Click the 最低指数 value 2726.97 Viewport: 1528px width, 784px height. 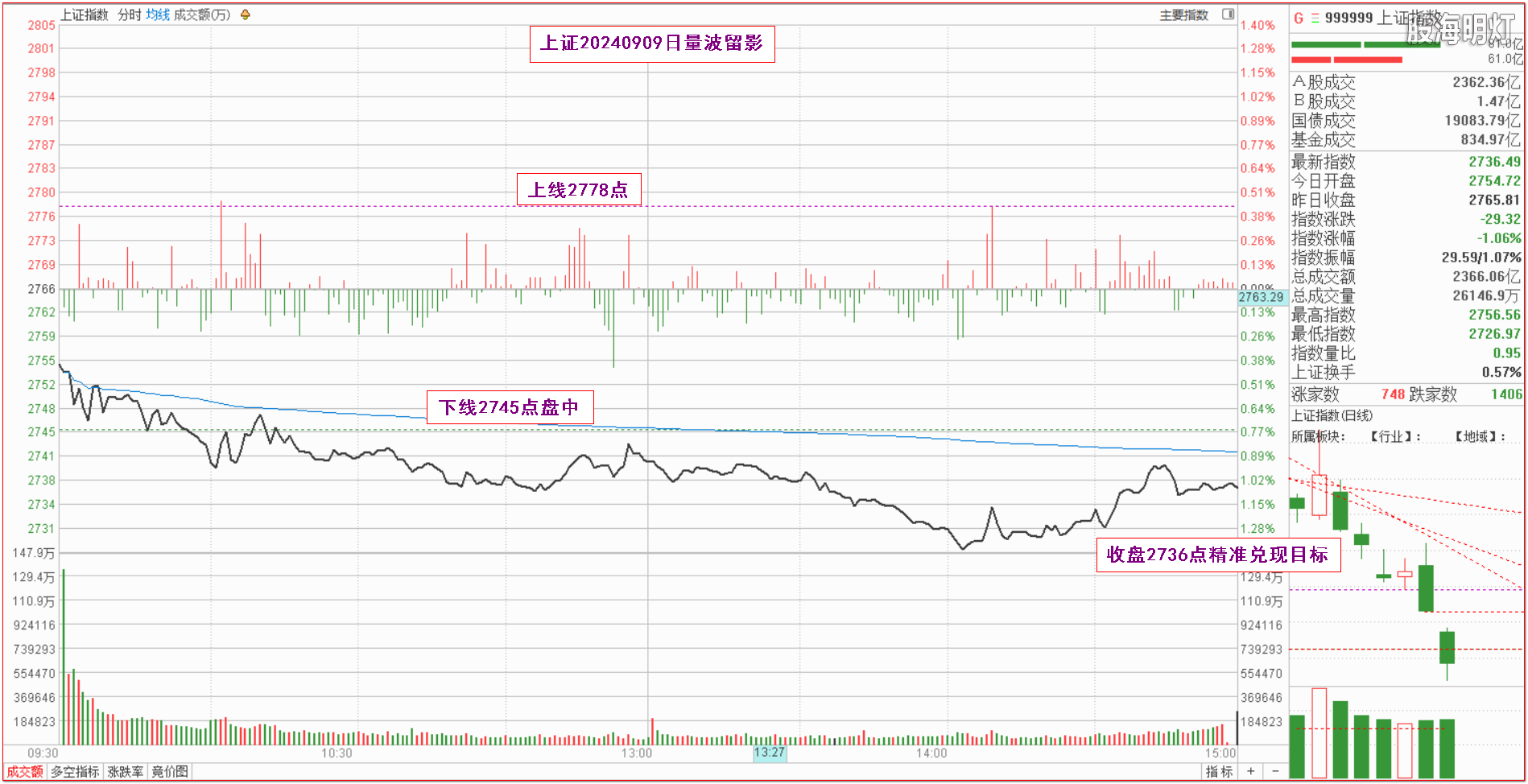coord(1495,334)
